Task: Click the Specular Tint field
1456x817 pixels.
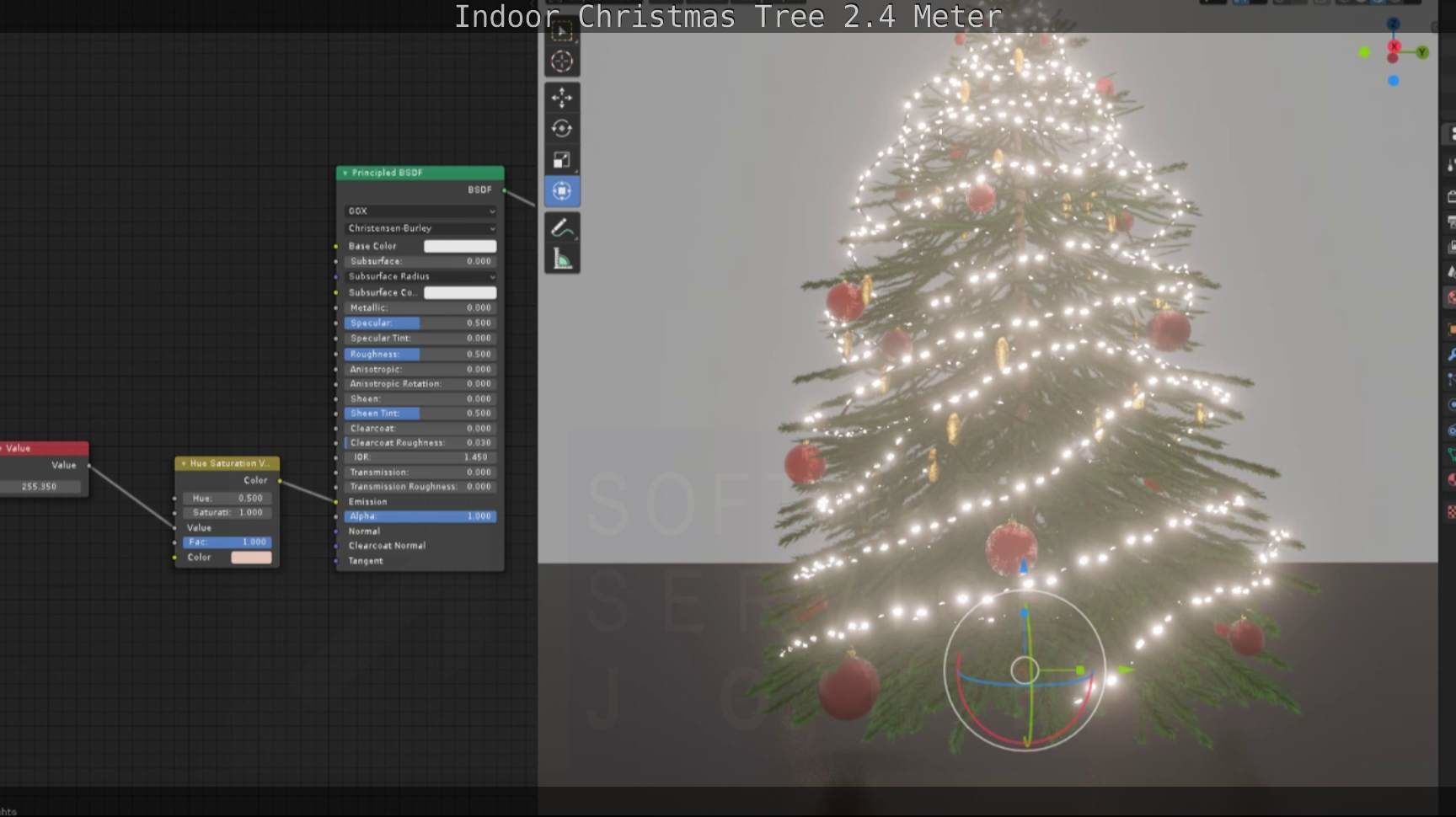Action: point(420,339)
